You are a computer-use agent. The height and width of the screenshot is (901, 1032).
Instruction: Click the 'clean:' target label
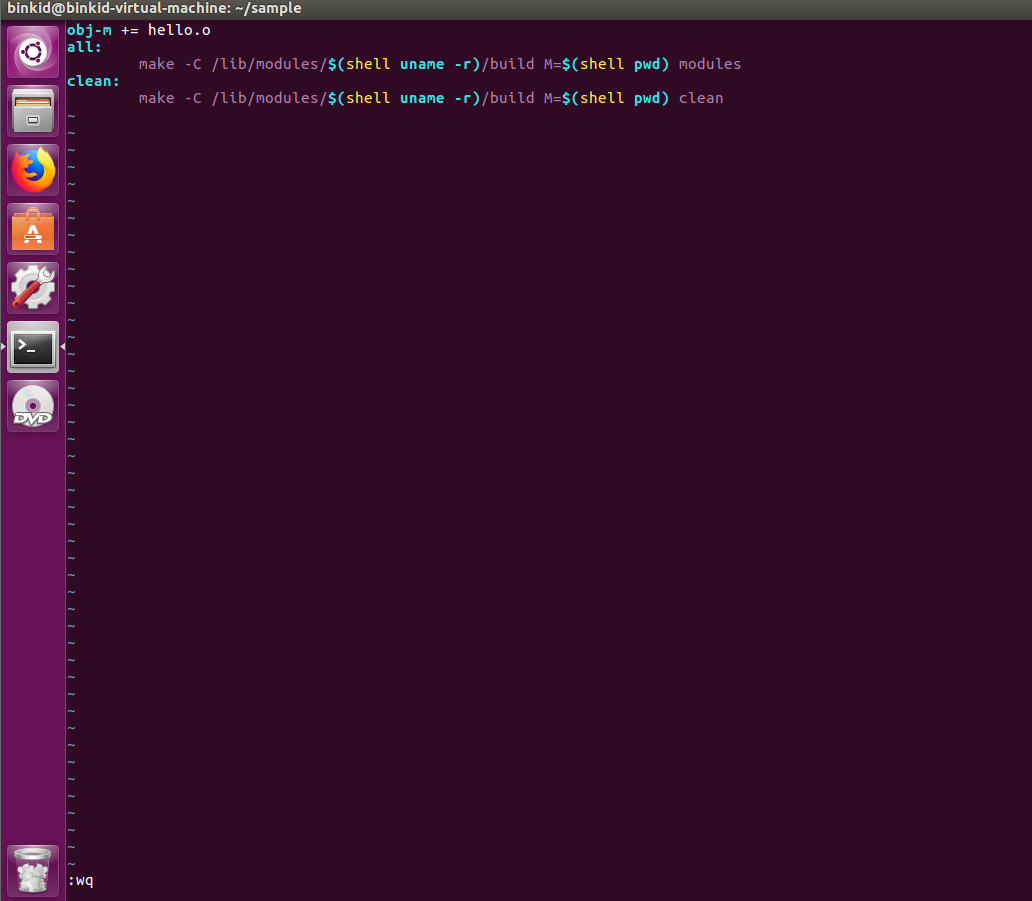(x=93, y=81)
